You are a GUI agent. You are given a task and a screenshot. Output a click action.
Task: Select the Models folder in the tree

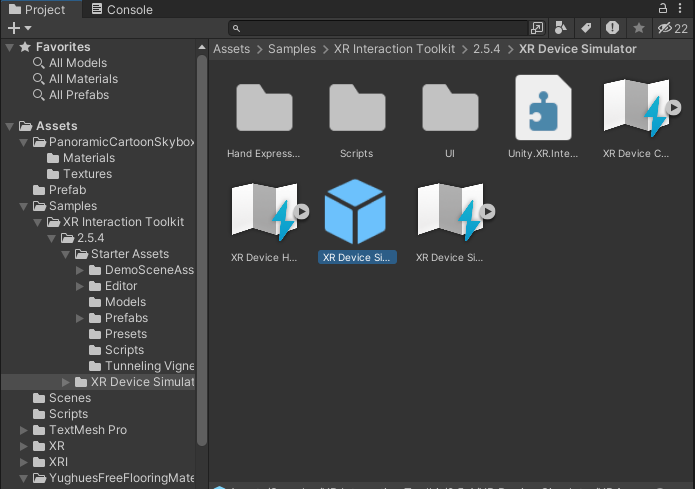(x=117, y=302)
